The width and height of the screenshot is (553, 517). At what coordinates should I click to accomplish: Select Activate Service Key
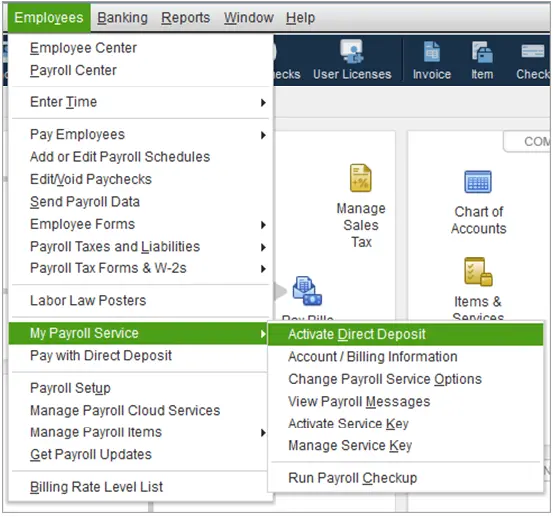coord(406,424)
